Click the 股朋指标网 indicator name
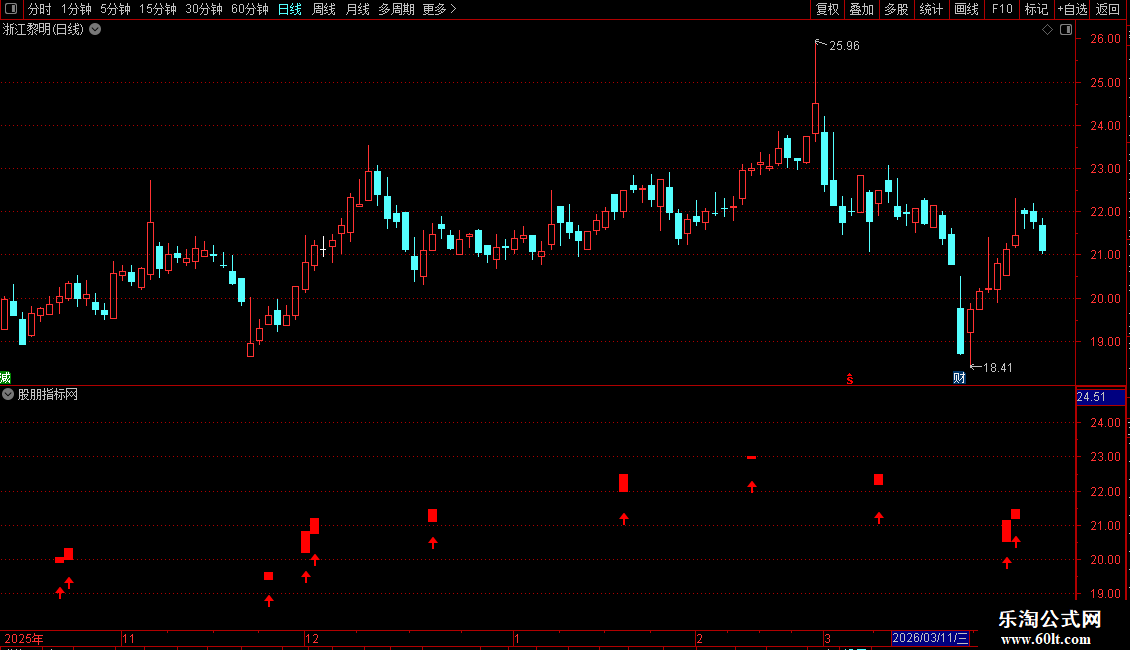This screenshot has height=650, width=1130. (x=48, y=394)
